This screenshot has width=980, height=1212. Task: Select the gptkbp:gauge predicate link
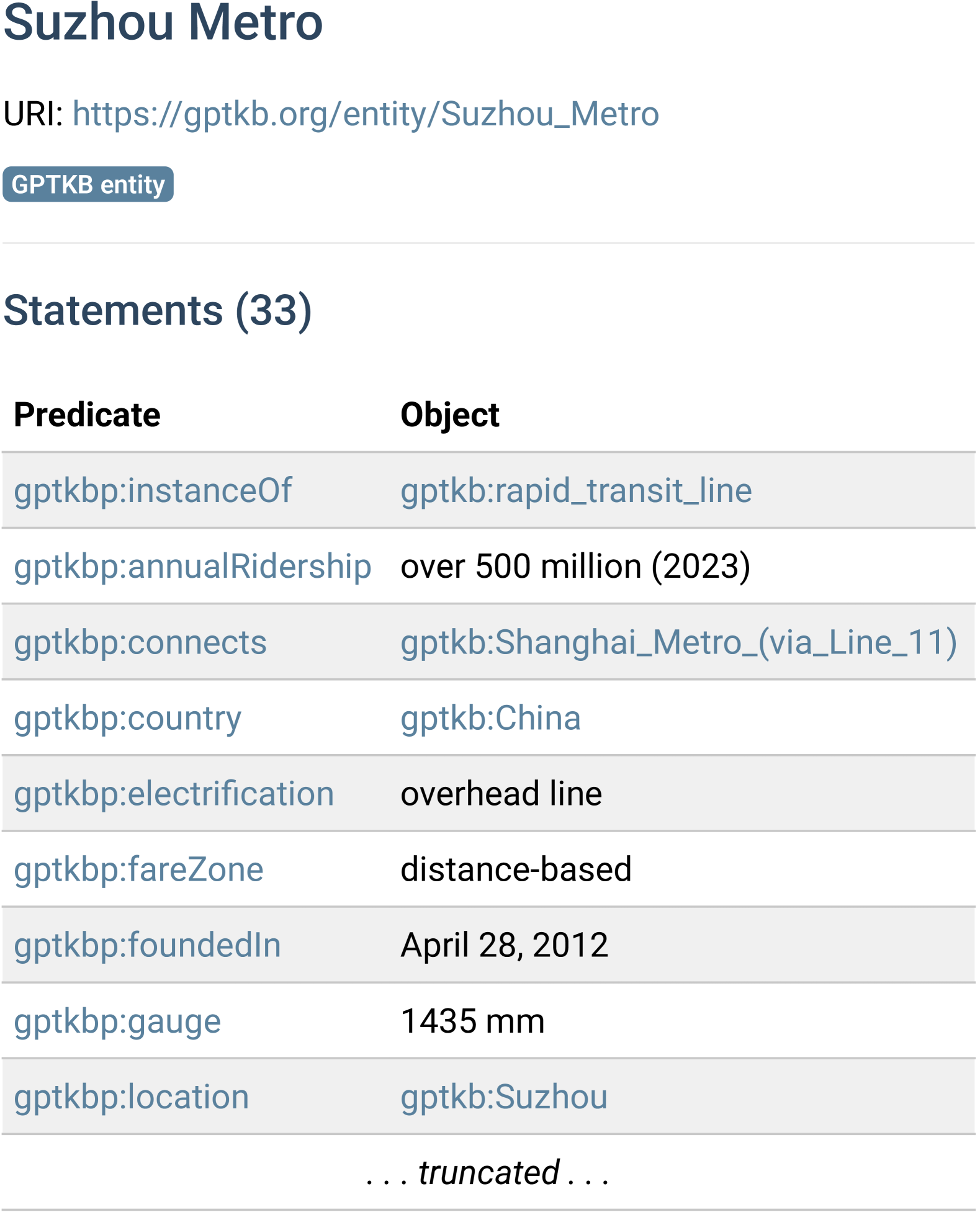click(117, 1021)
